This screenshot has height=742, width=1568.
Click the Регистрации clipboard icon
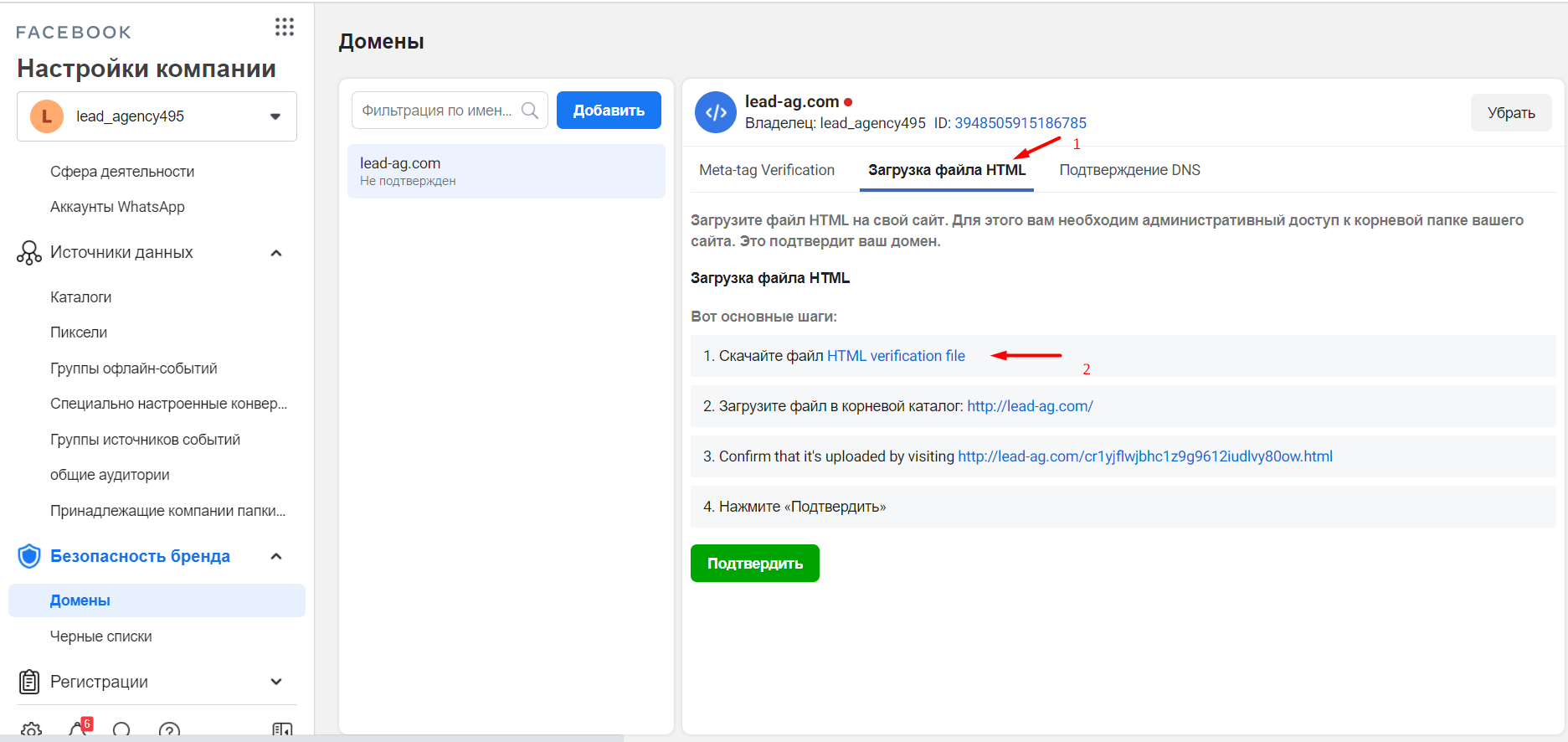click(29, 682)
